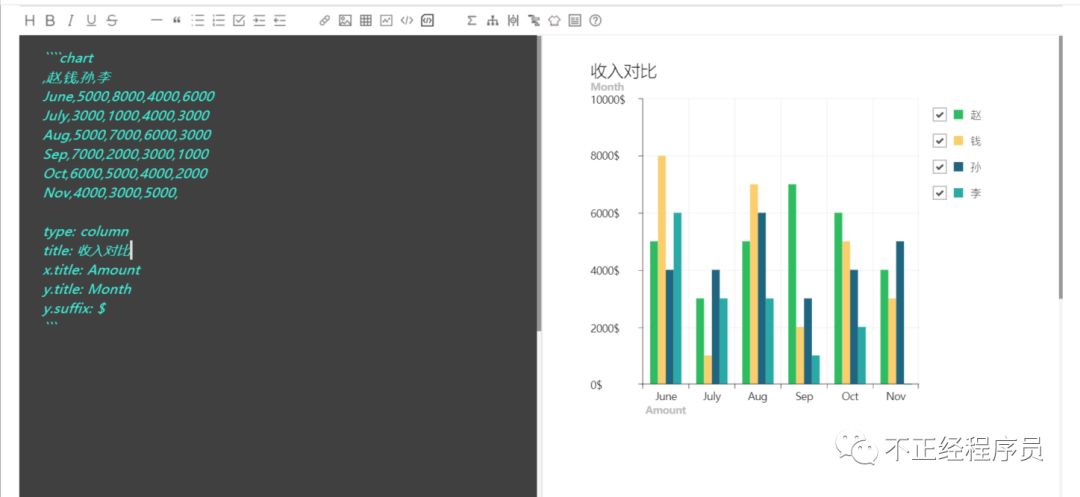Insert a task checkbox list
Screen dimensions: 1080x497
tap(239, 21)
